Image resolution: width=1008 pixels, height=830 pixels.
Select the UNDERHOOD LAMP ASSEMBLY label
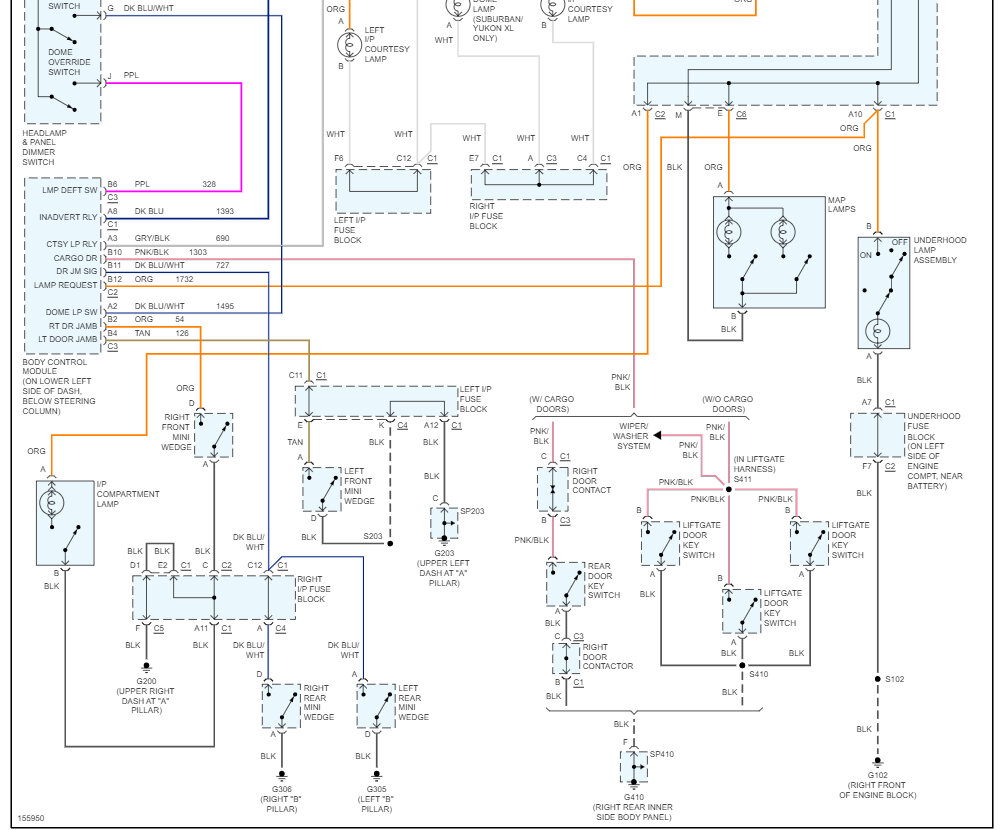(939, 250)
